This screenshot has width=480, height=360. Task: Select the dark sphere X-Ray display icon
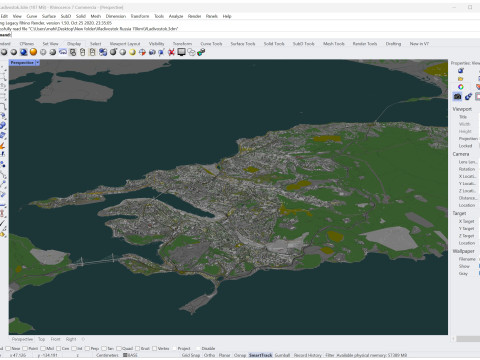53,52
